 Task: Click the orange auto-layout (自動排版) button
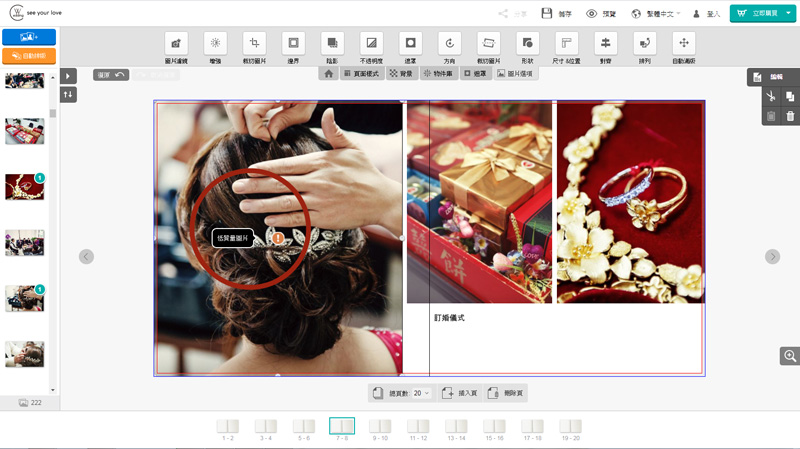29,56
